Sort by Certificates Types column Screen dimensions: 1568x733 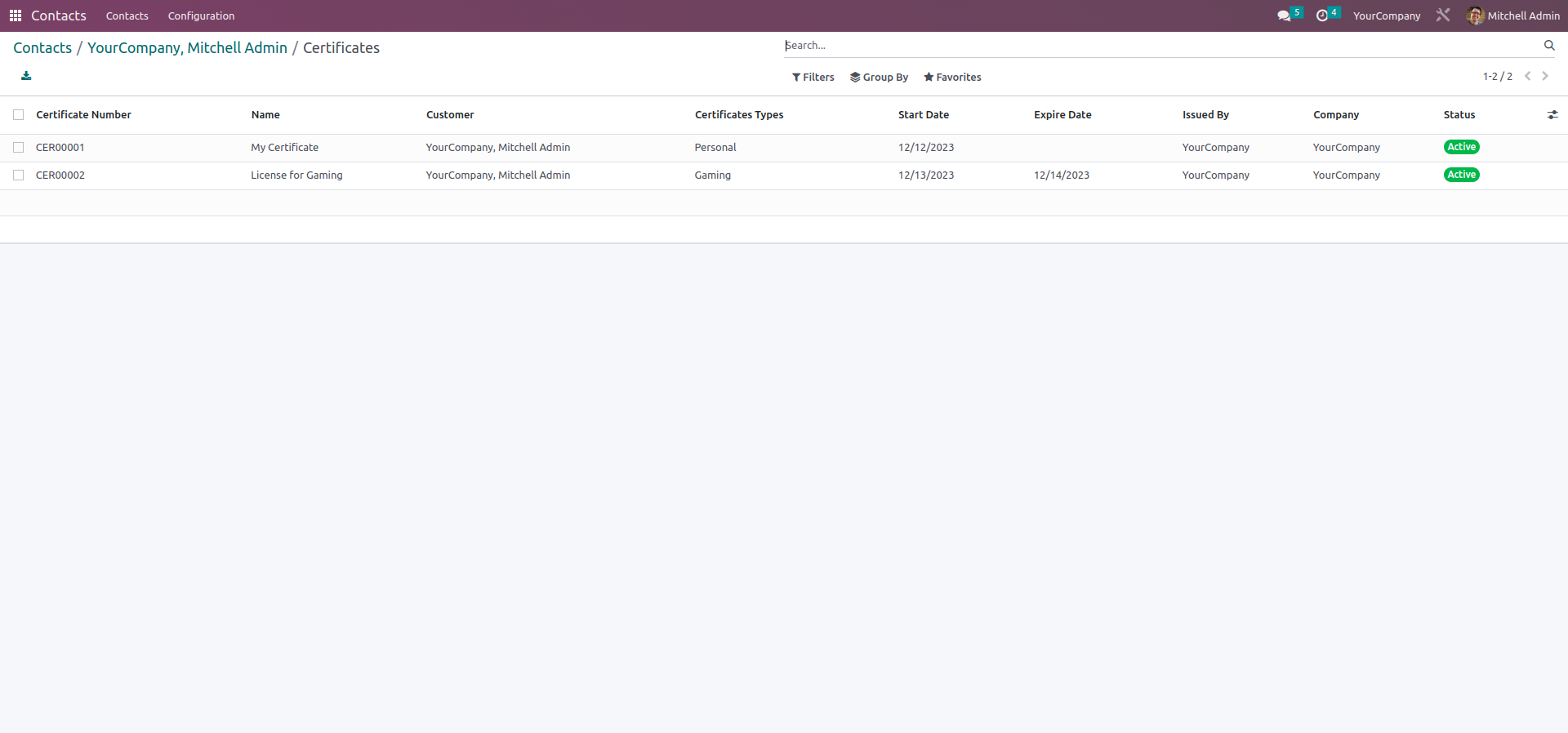tap(739, 115)
